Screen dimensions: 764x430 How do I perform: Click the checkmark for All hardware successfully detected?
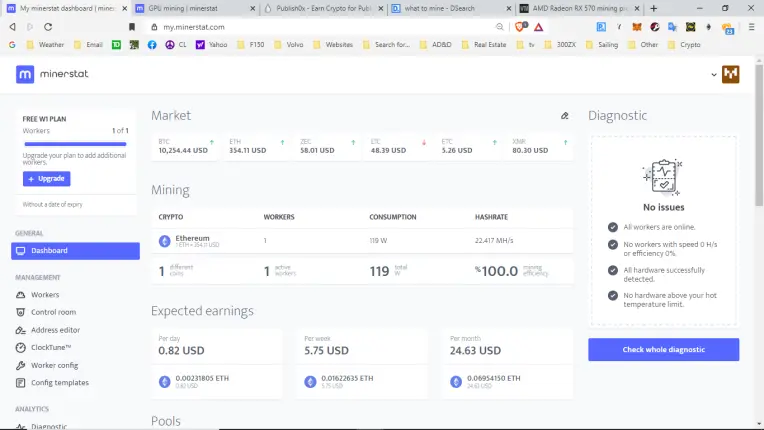tap(613, 270)
